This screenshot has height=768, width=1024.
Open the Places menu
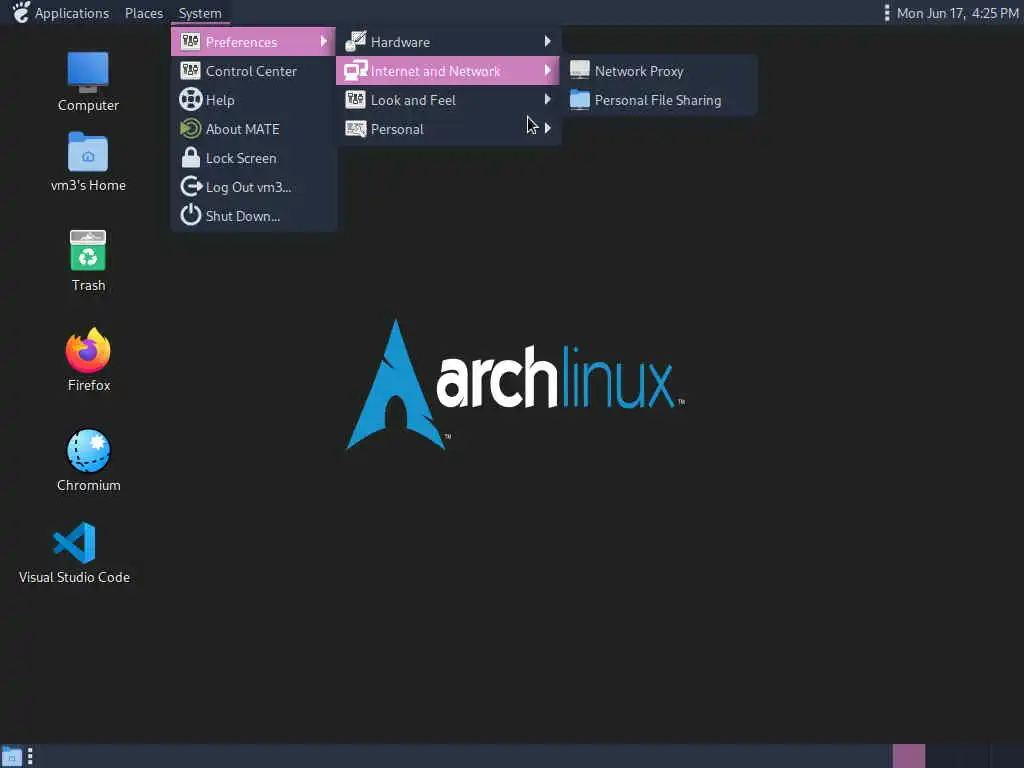pyautogui.click(x=144, y=13)
